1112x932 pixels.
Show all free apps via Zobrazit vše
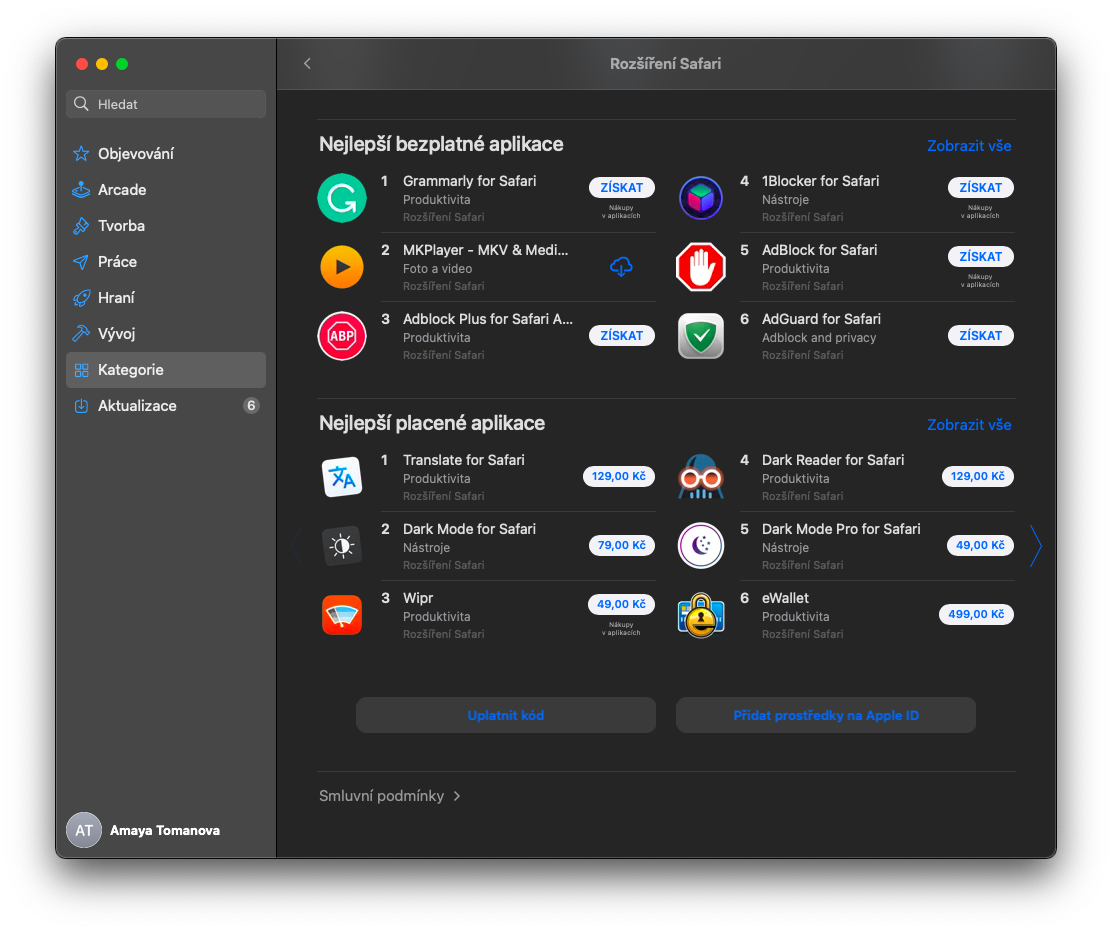969,145
